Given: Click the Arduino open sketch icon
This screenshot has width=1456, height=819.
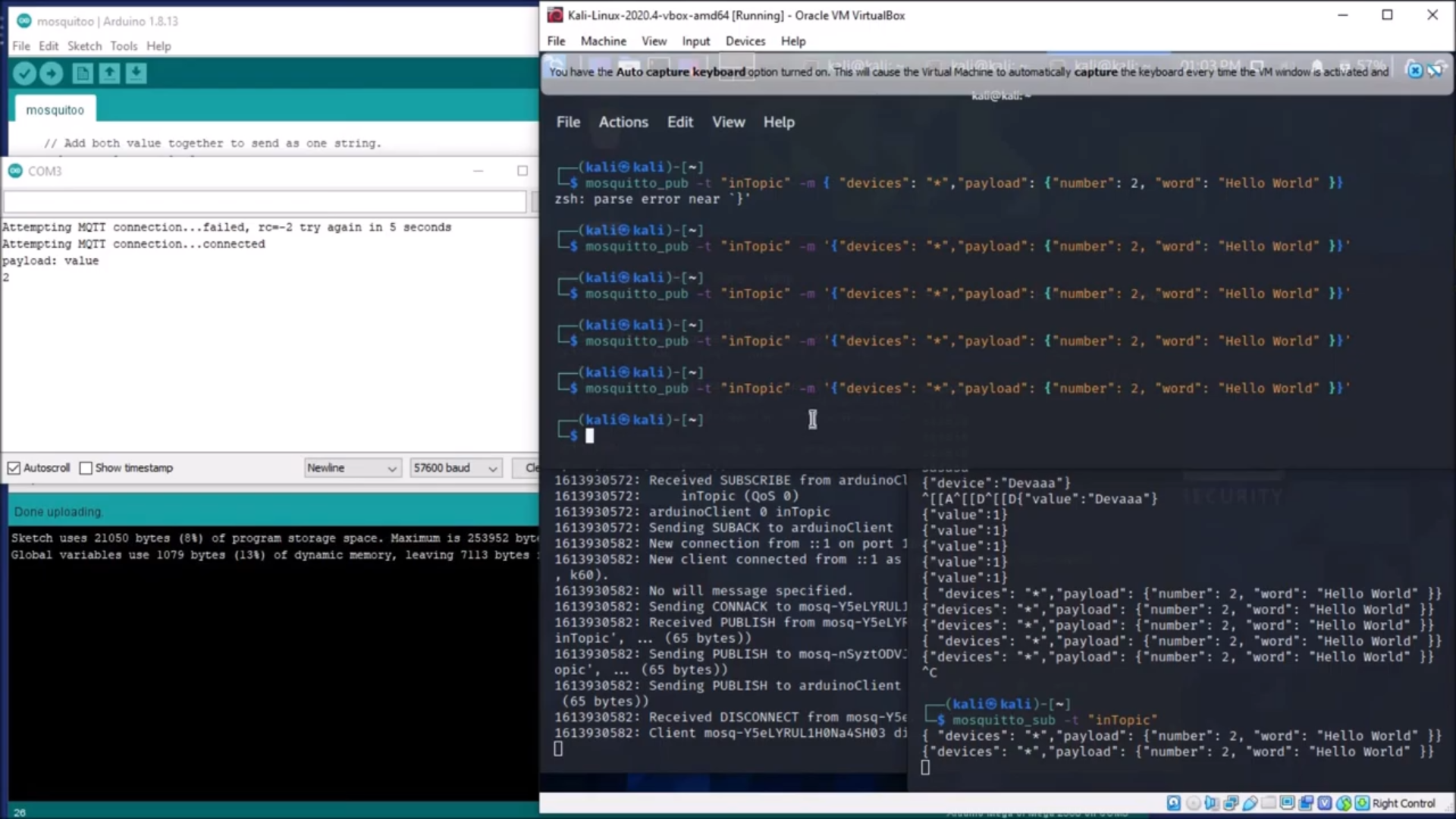Looking at the screenshot, I should 109,72.
